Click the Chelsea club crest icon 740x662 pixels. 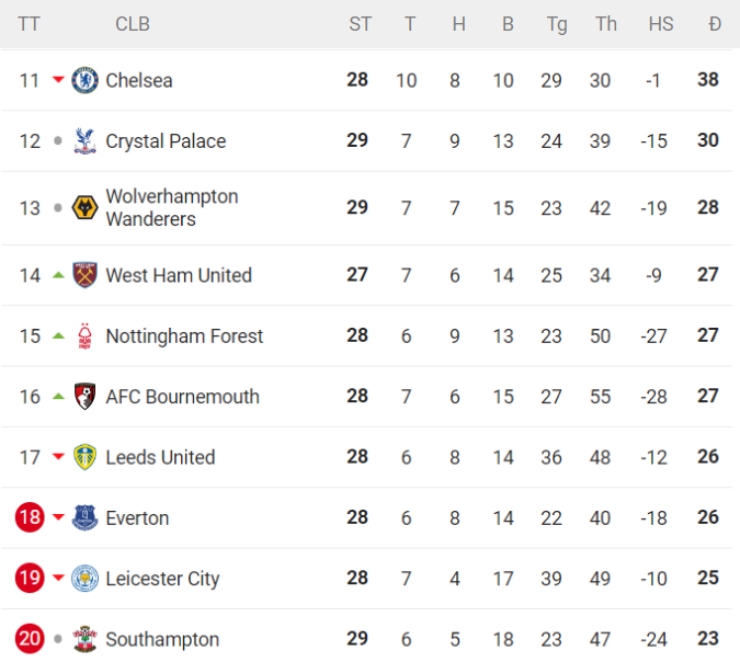click(x=85, y=80)
